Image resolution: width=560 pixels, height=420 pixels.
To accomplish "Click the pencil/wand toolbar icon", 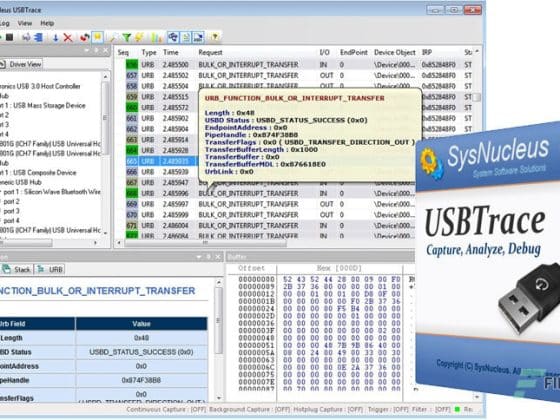I will [113, 38].
